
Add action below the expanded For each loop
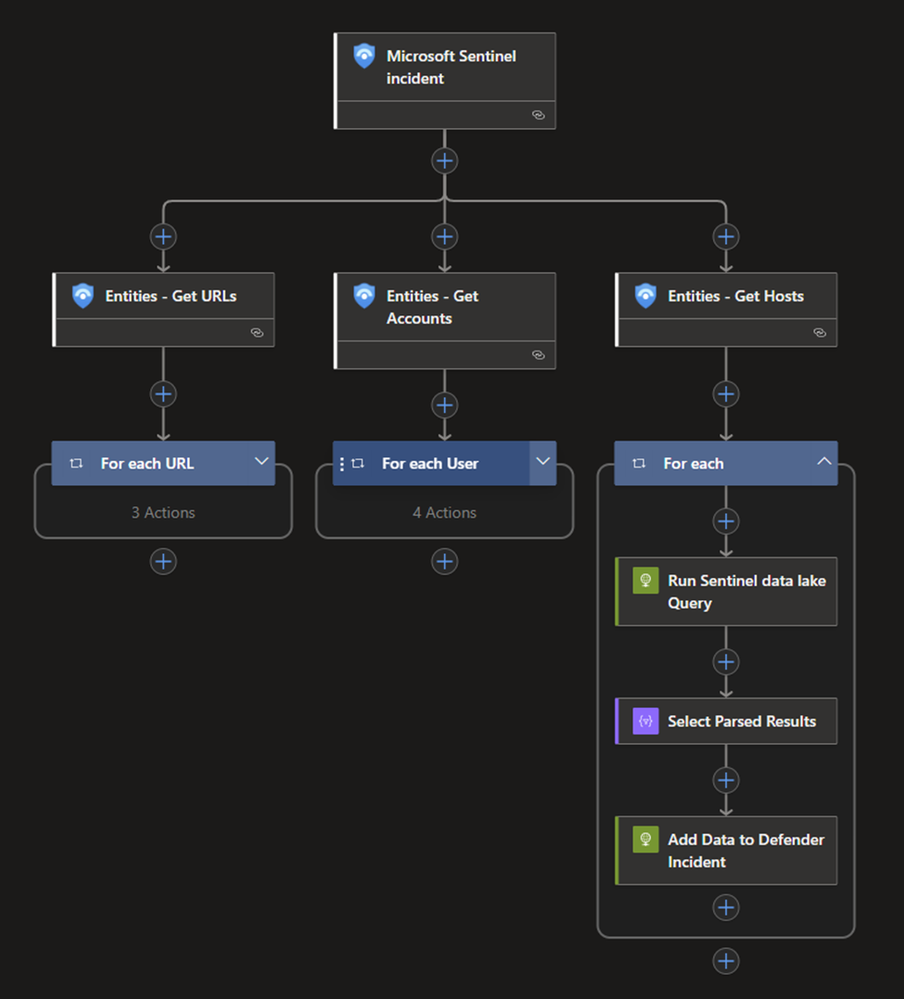click(x=726, y=961)
